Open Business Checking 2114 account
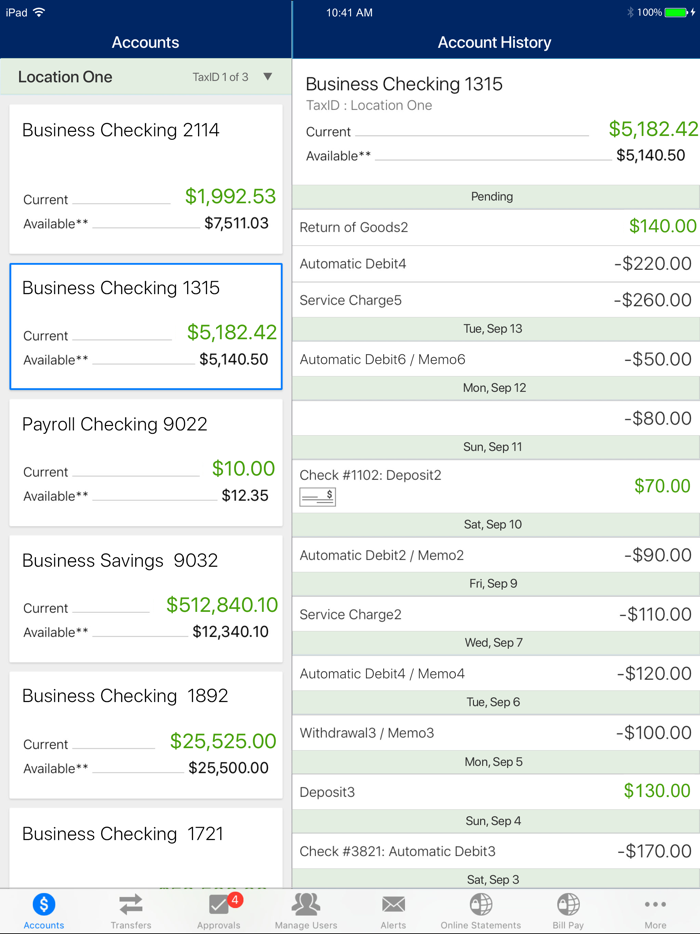 (145, 178)
